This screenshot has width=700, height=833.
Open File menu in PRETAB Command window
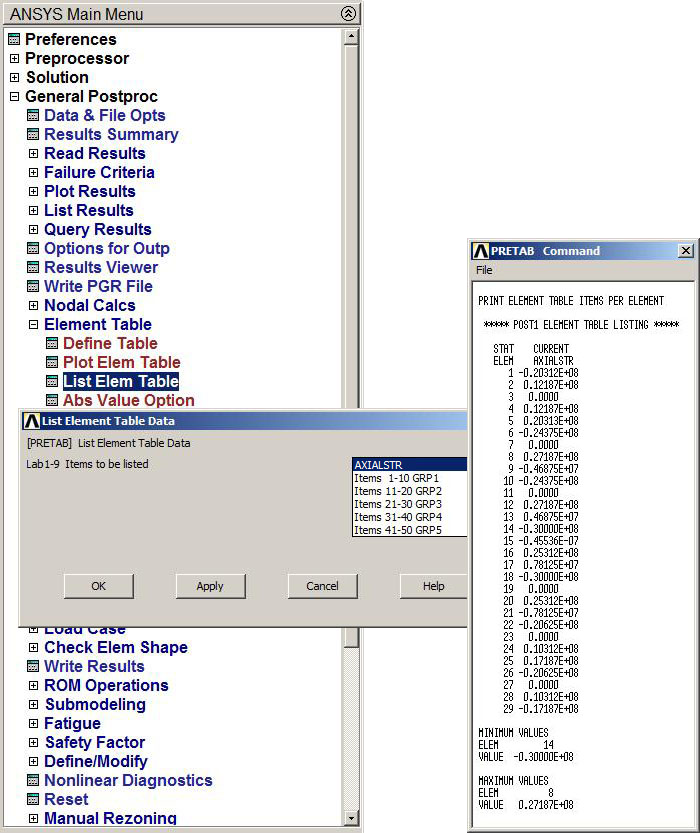[x=484, y=270]
